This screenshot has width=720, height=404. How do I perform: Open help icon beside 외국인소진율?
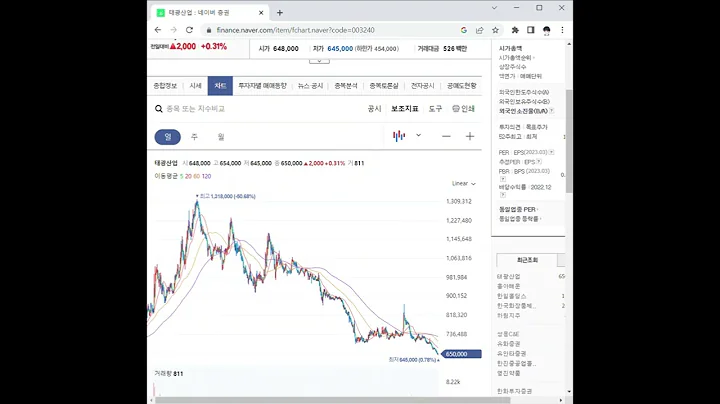(x=551, y=111)
